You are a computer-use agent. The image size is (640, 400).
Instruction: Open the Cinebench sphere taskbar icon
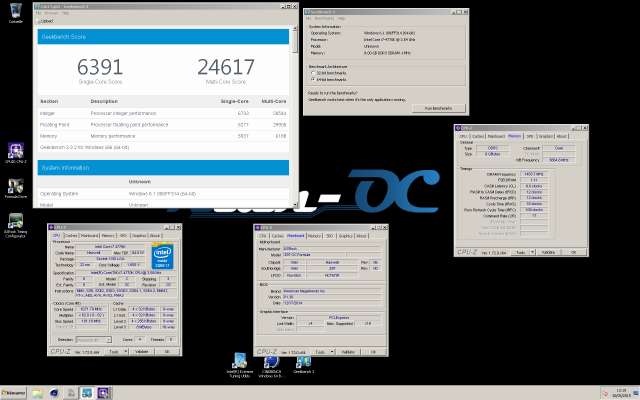tap(54, 393)
